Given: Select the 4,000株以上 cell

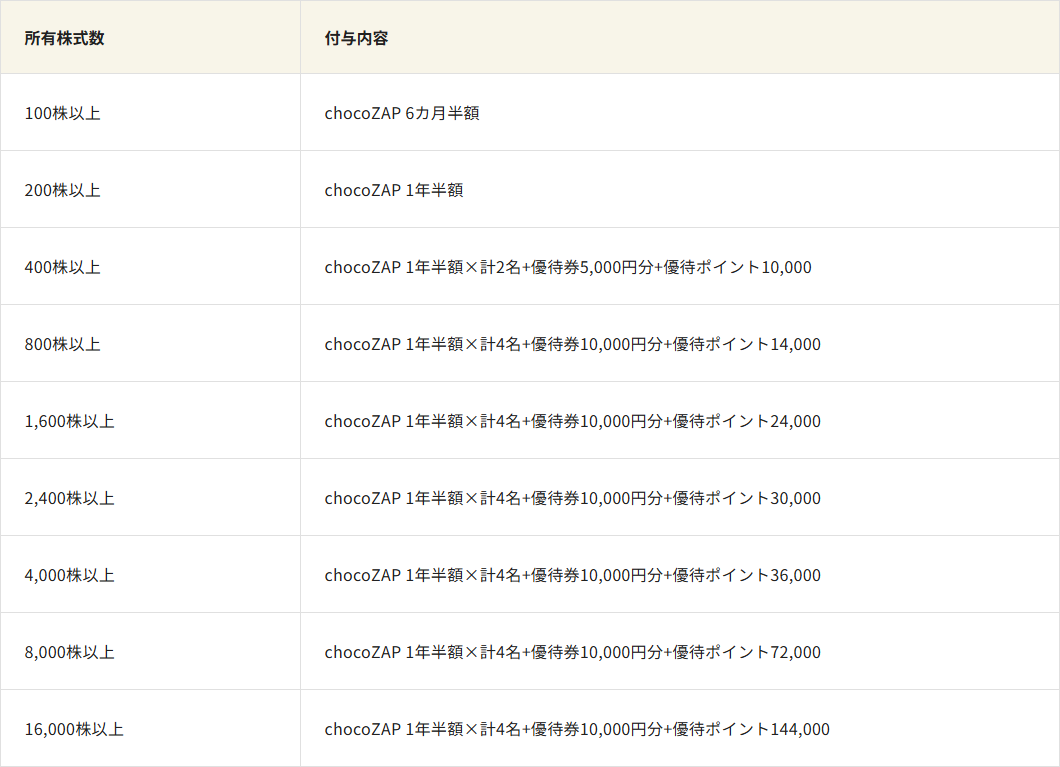Looking at the screenshot, I should [x=69, y=575].
